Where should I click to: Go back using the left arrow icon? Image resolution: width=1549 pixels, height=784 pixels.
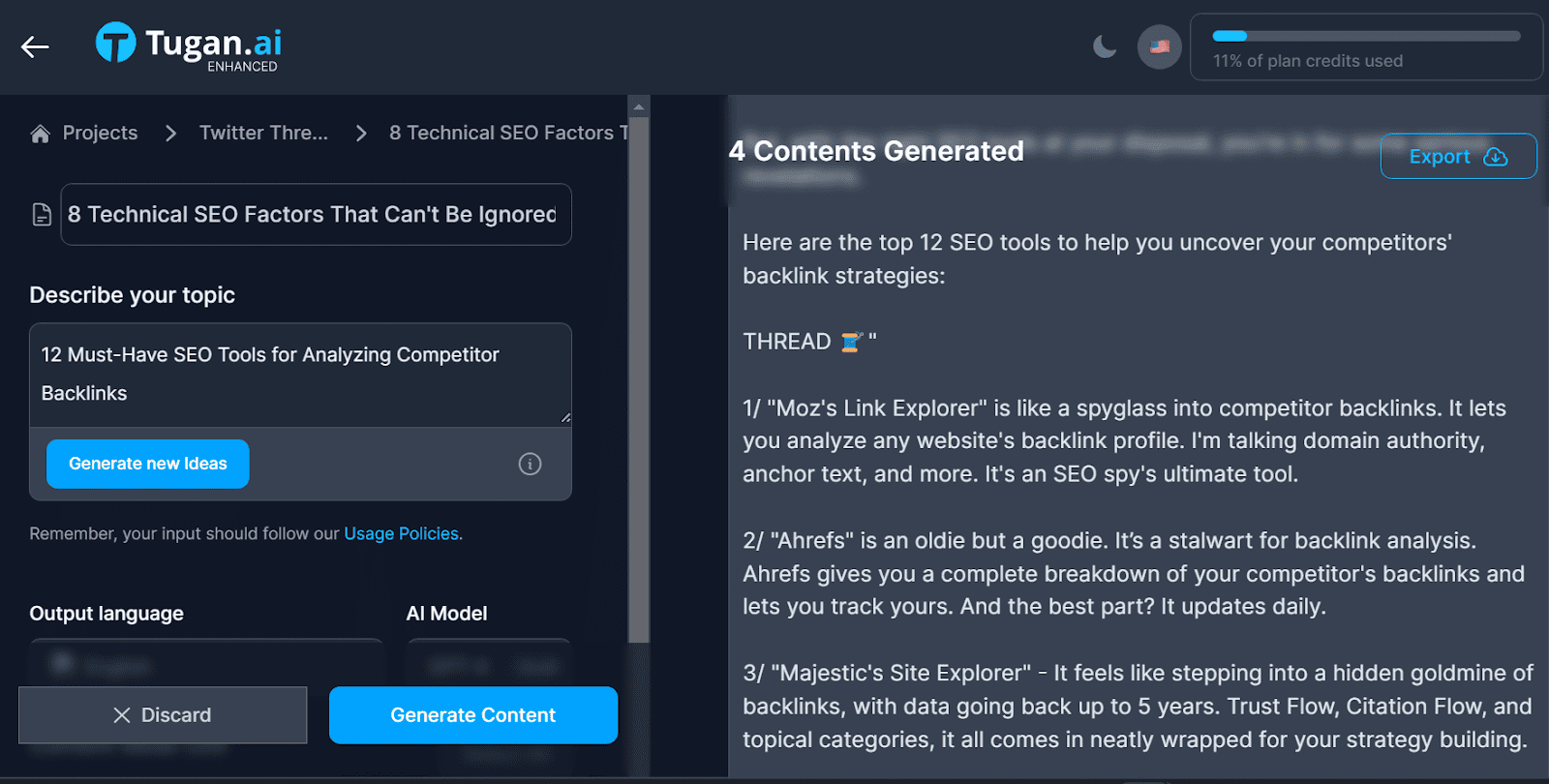click(x=35, y=46)
